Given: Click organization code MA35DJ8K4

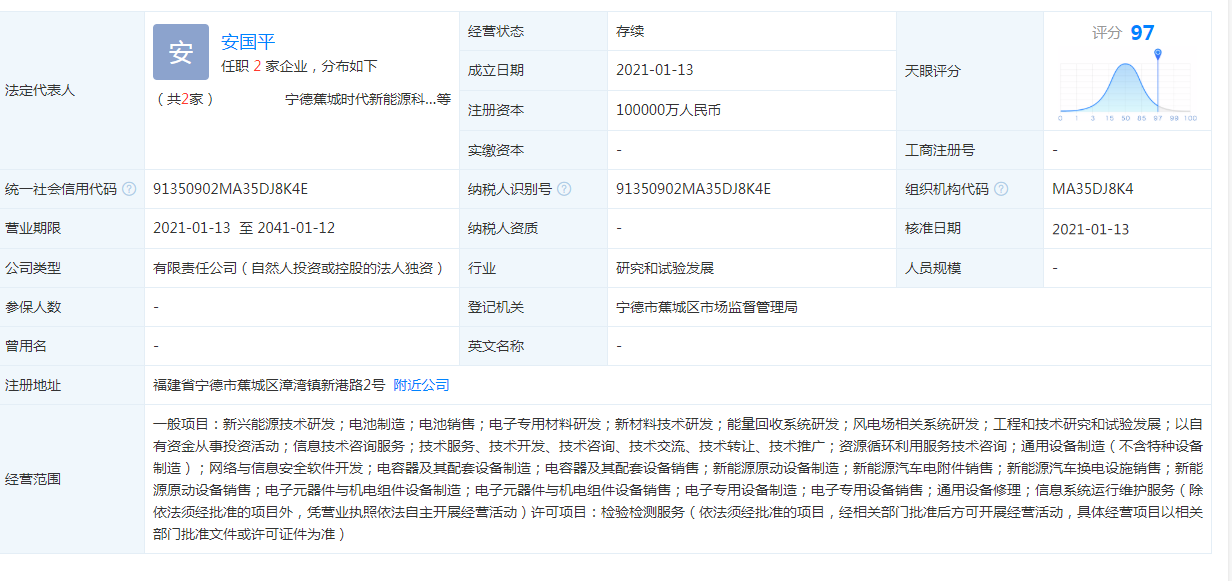Looking at the screenshot, I should tap(1093, 189).
